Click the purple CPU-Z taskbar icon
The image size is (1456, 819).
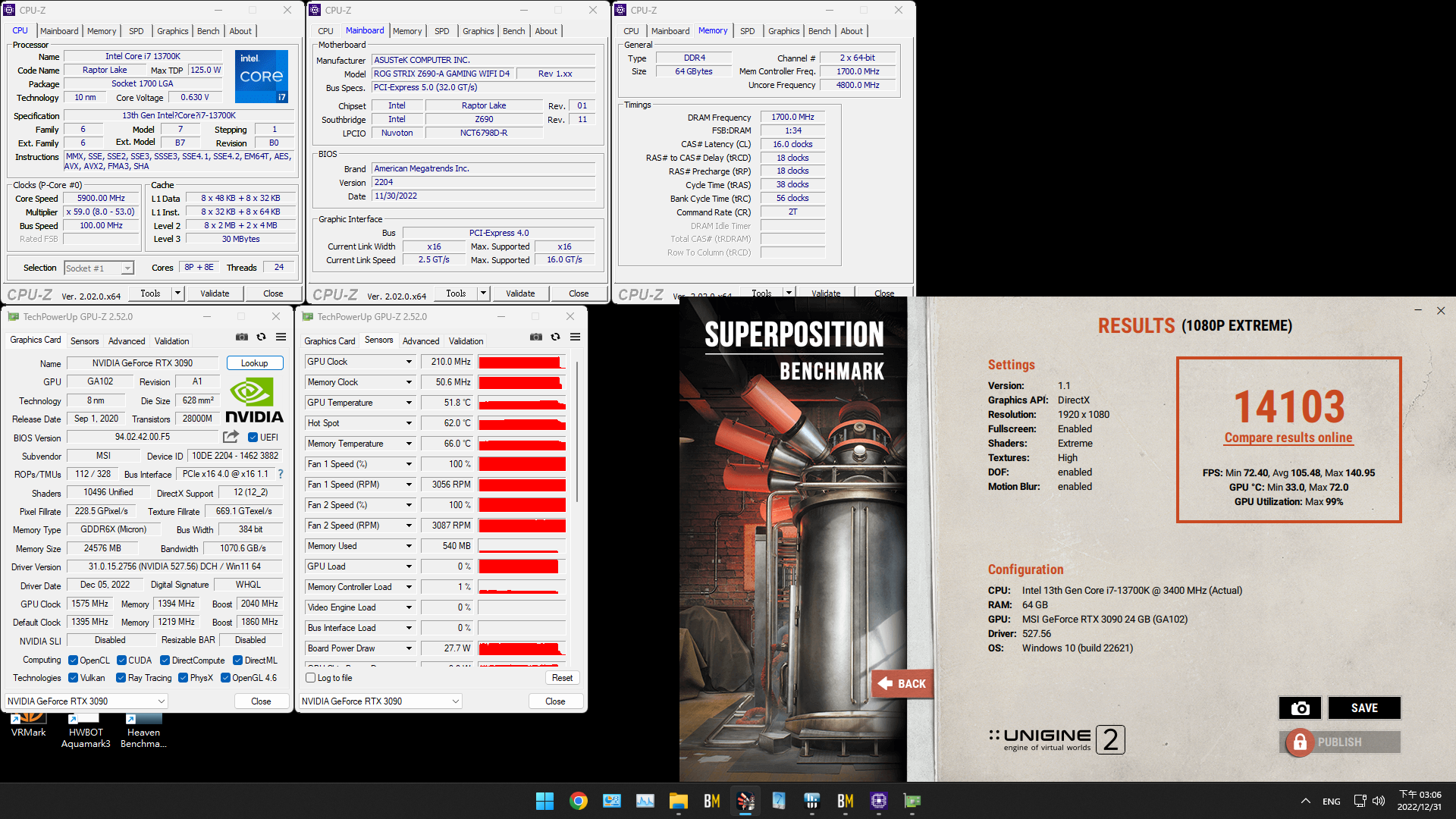point(879,801)
